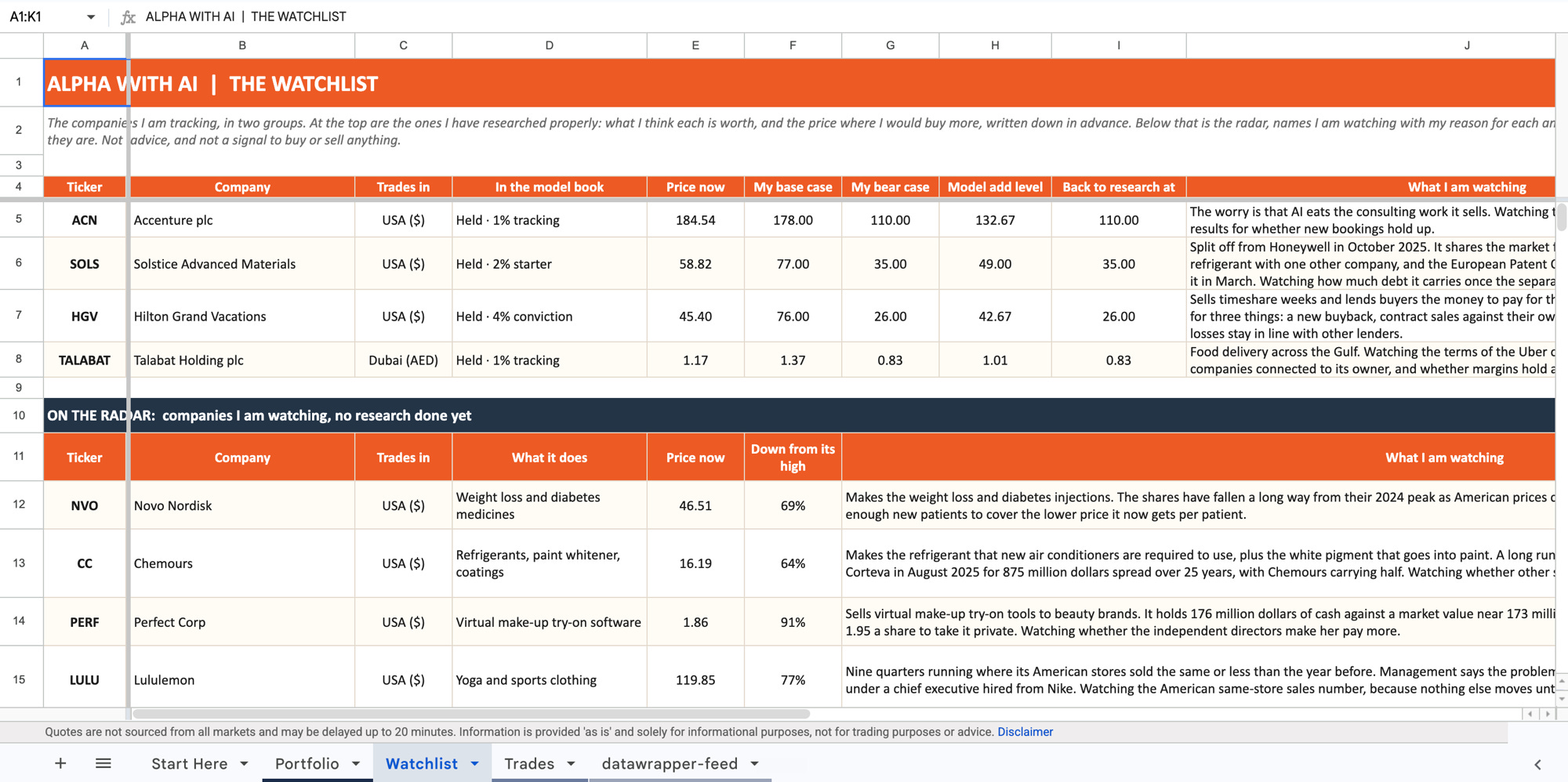Collapse side panel chevron at bottom right
Screen dimensions: 1568x782
tap(1537, 764)
